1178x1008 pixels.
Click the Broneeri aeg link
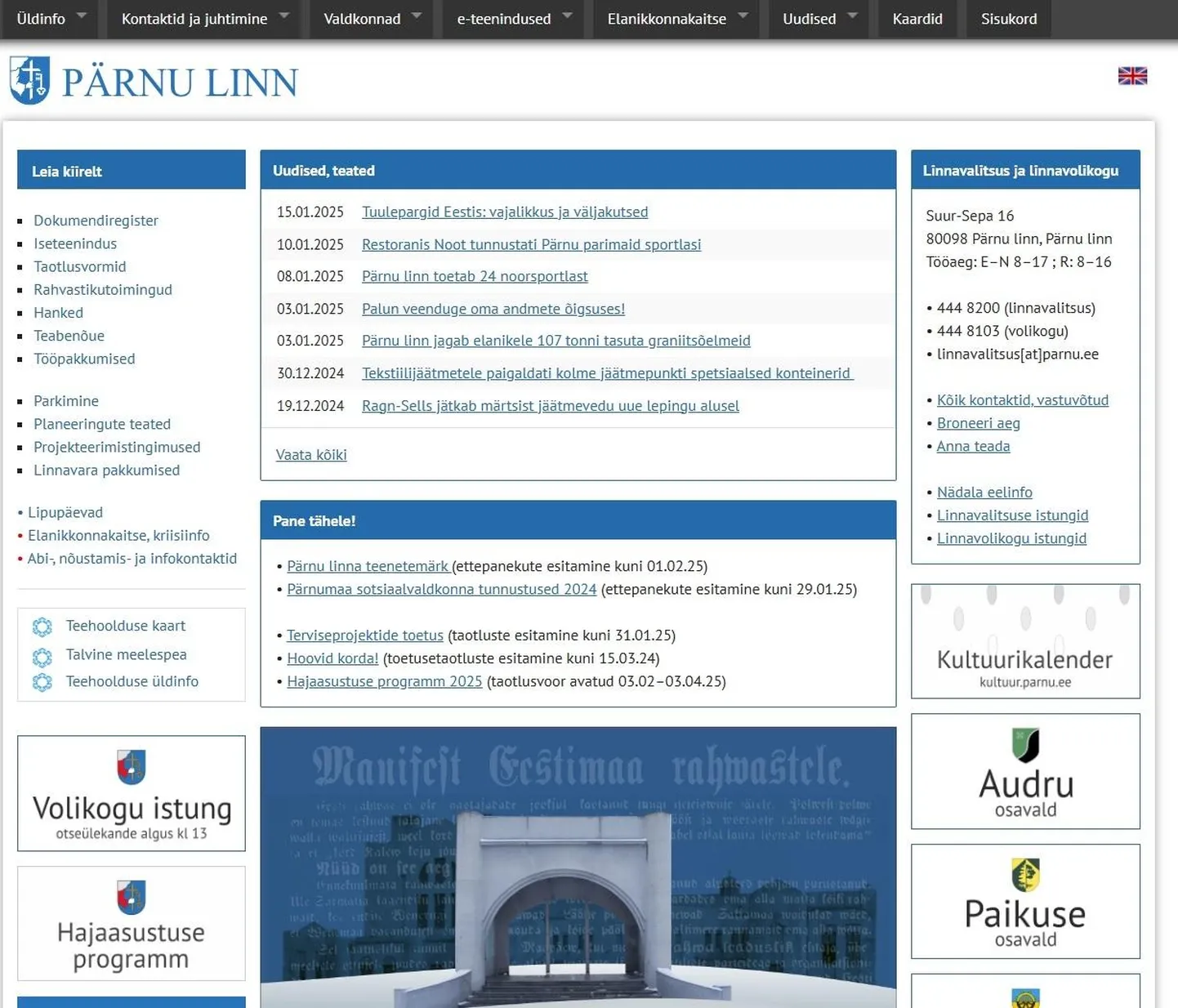coord(979,423)
